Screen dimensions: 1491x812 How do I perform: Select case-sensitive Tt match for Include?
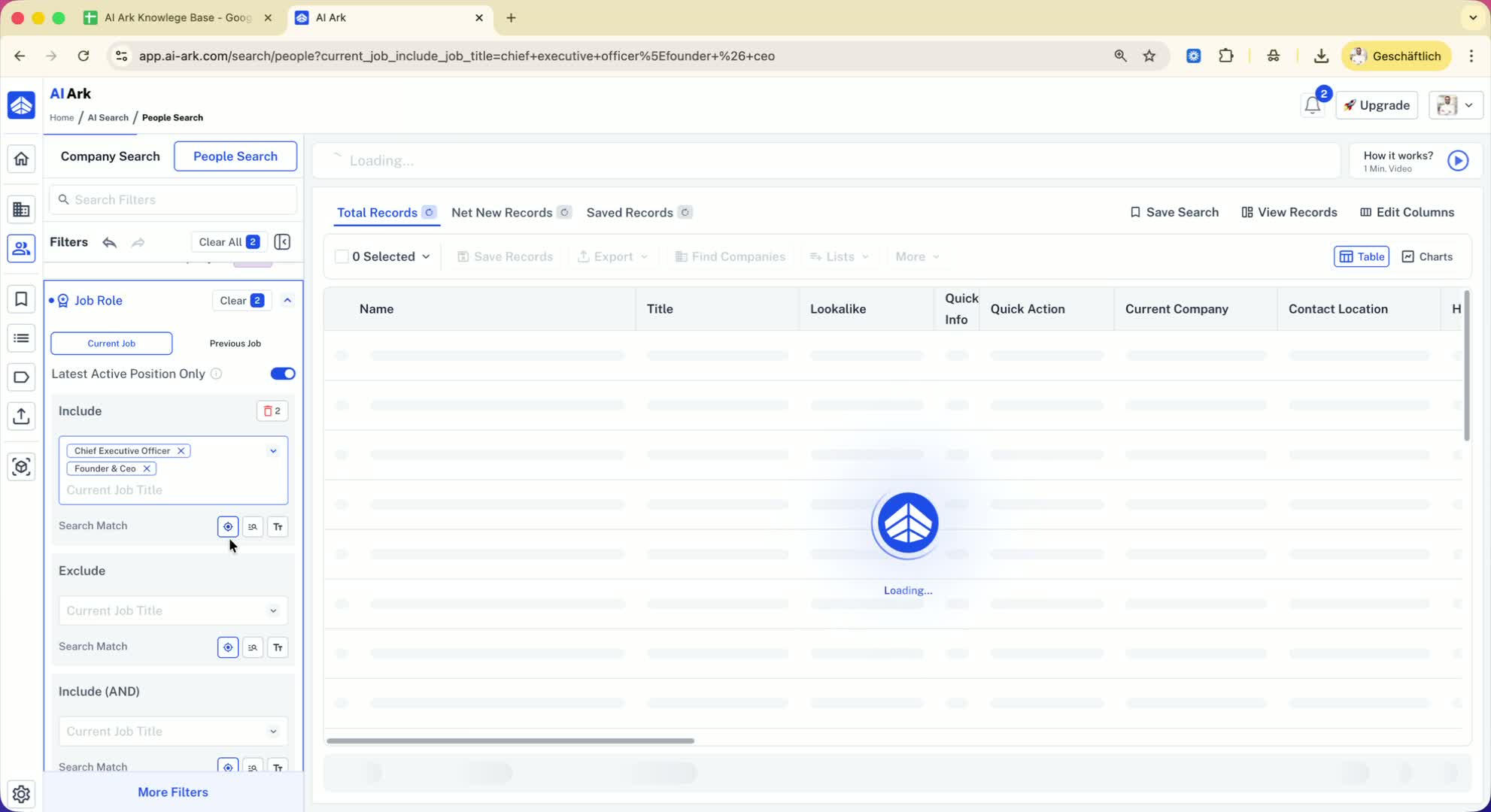[x=278, y=526]
